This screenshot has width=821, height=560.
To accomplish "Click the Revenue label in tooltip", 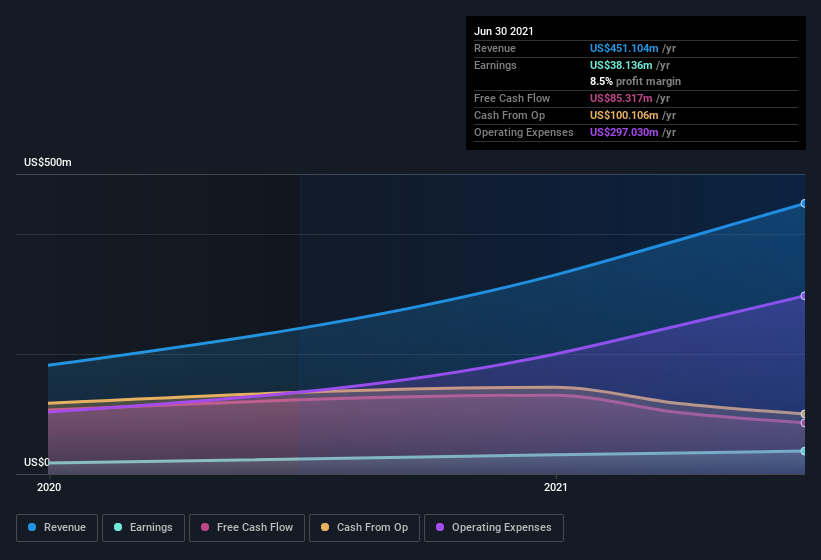I will [x=495, y=48].
